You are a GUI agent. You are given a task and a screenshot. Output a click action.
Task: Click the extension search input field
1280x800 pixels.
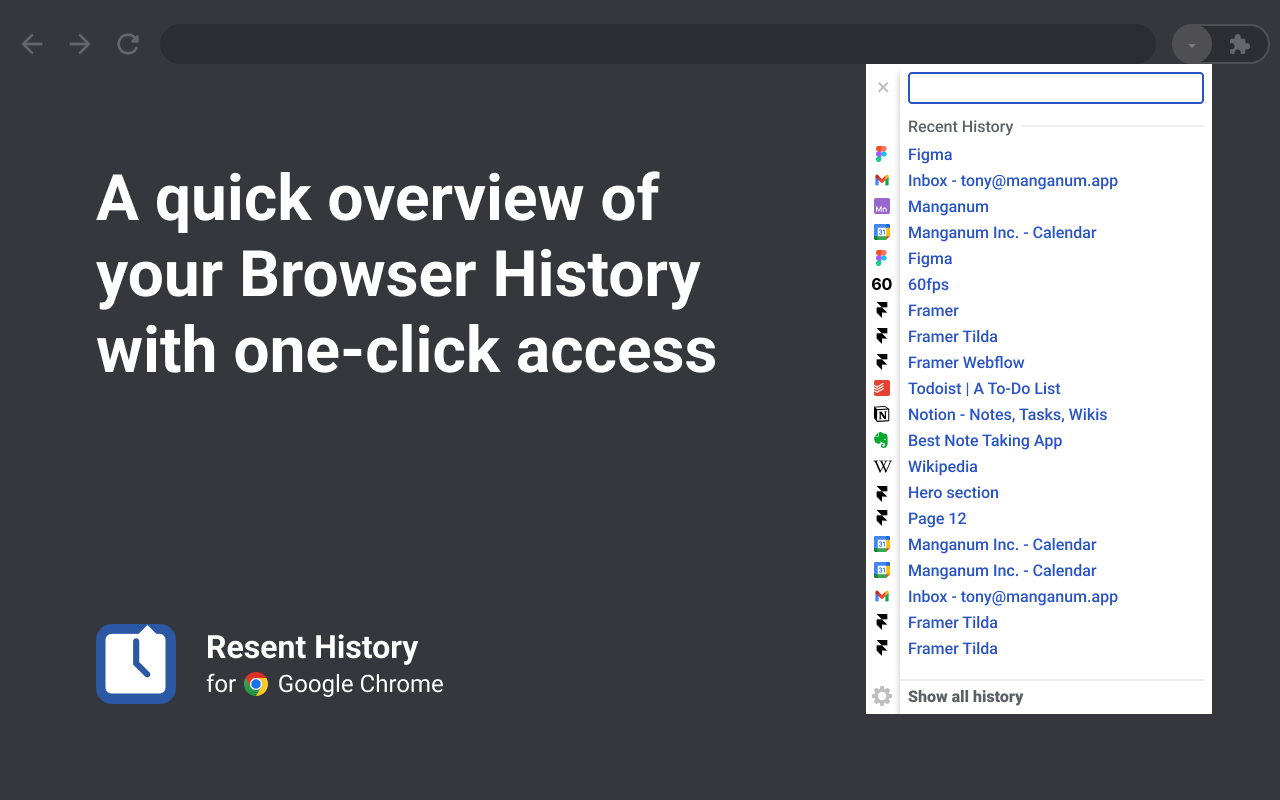click(x=1055, y=87)
